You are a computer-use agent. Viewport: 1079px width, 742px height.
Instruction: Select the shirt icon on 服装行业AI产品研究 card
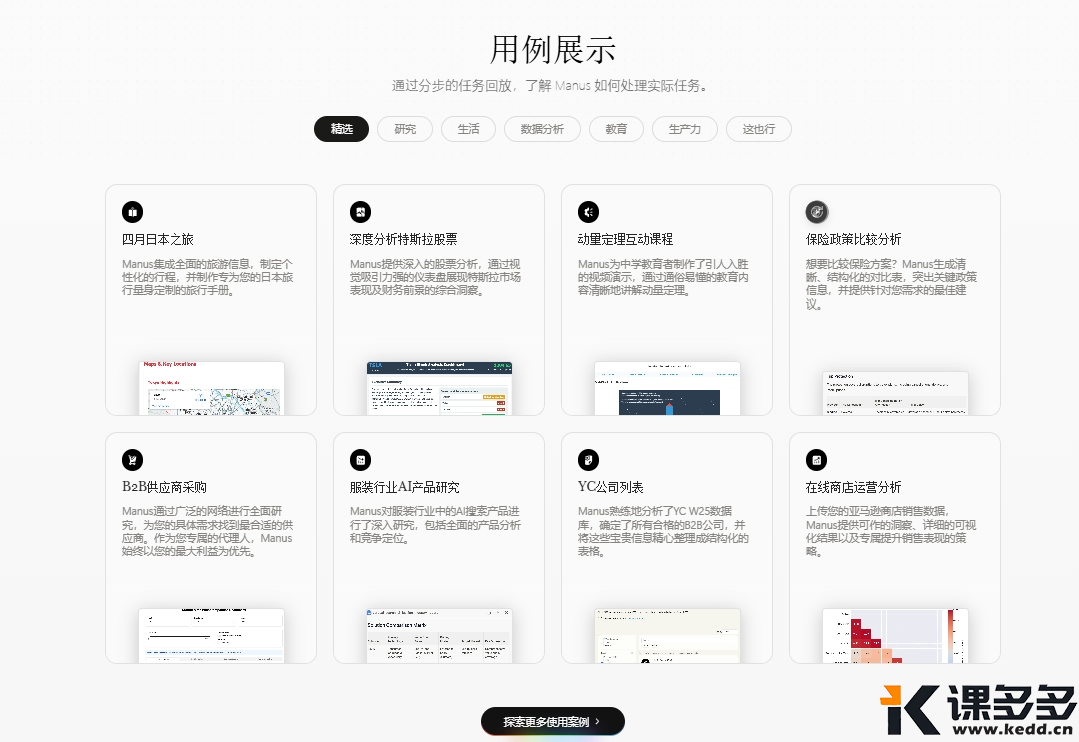click(361, 460)
